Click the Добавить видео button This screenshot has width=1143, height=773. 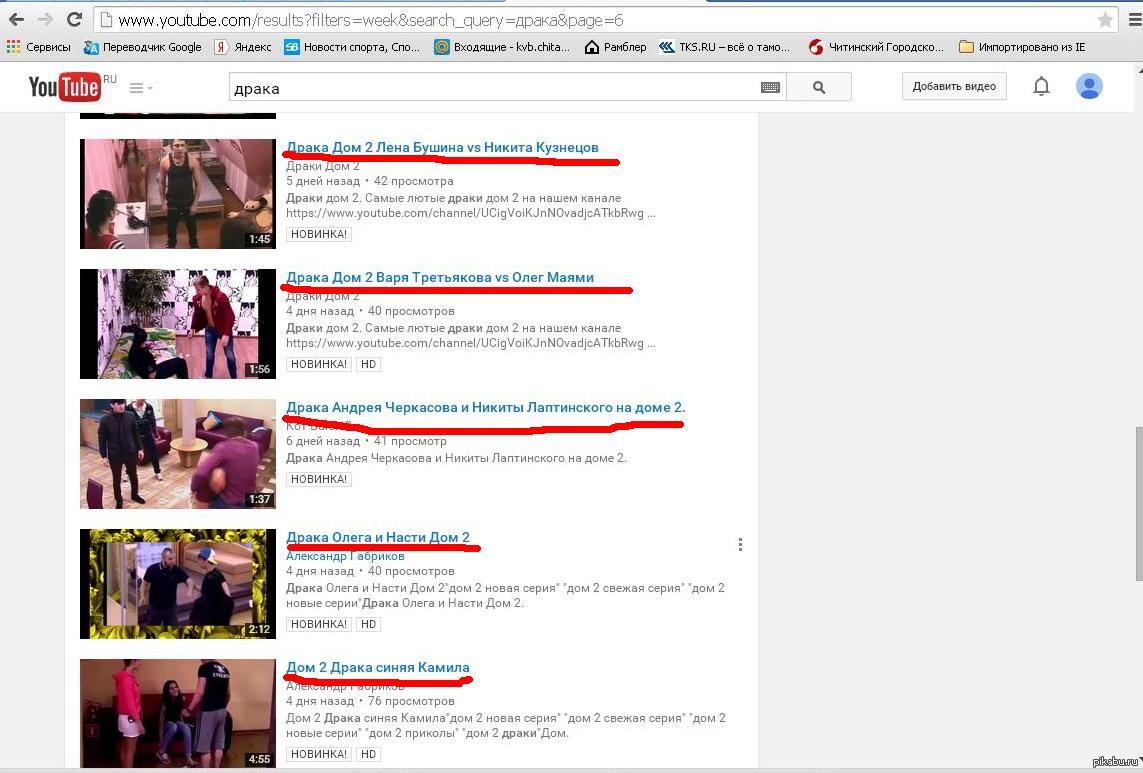click(x=953, y=86)
